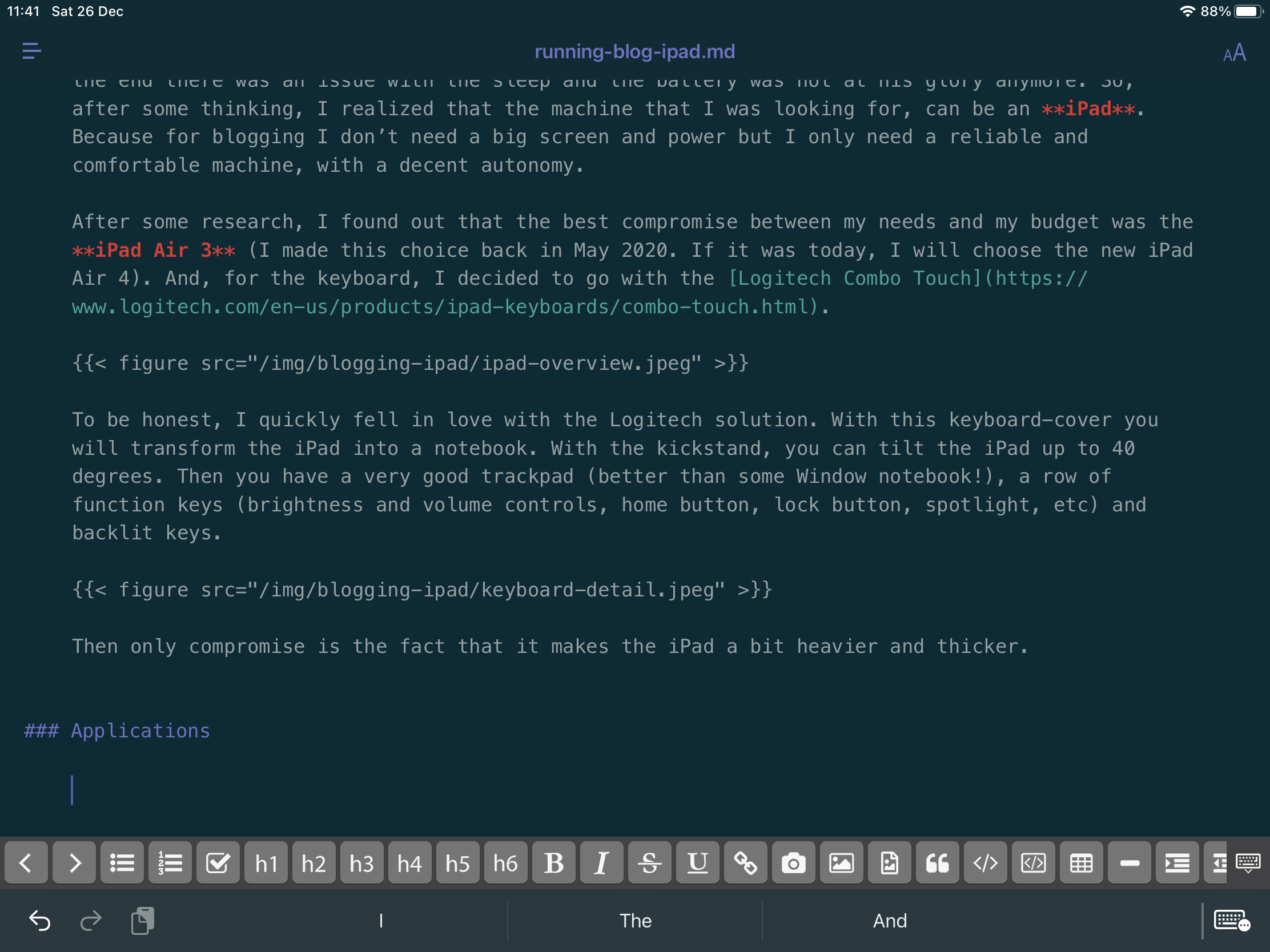Choose the 'I' word suggestion
Viewport: 1270px width, 952px height.
pos(381,921)
